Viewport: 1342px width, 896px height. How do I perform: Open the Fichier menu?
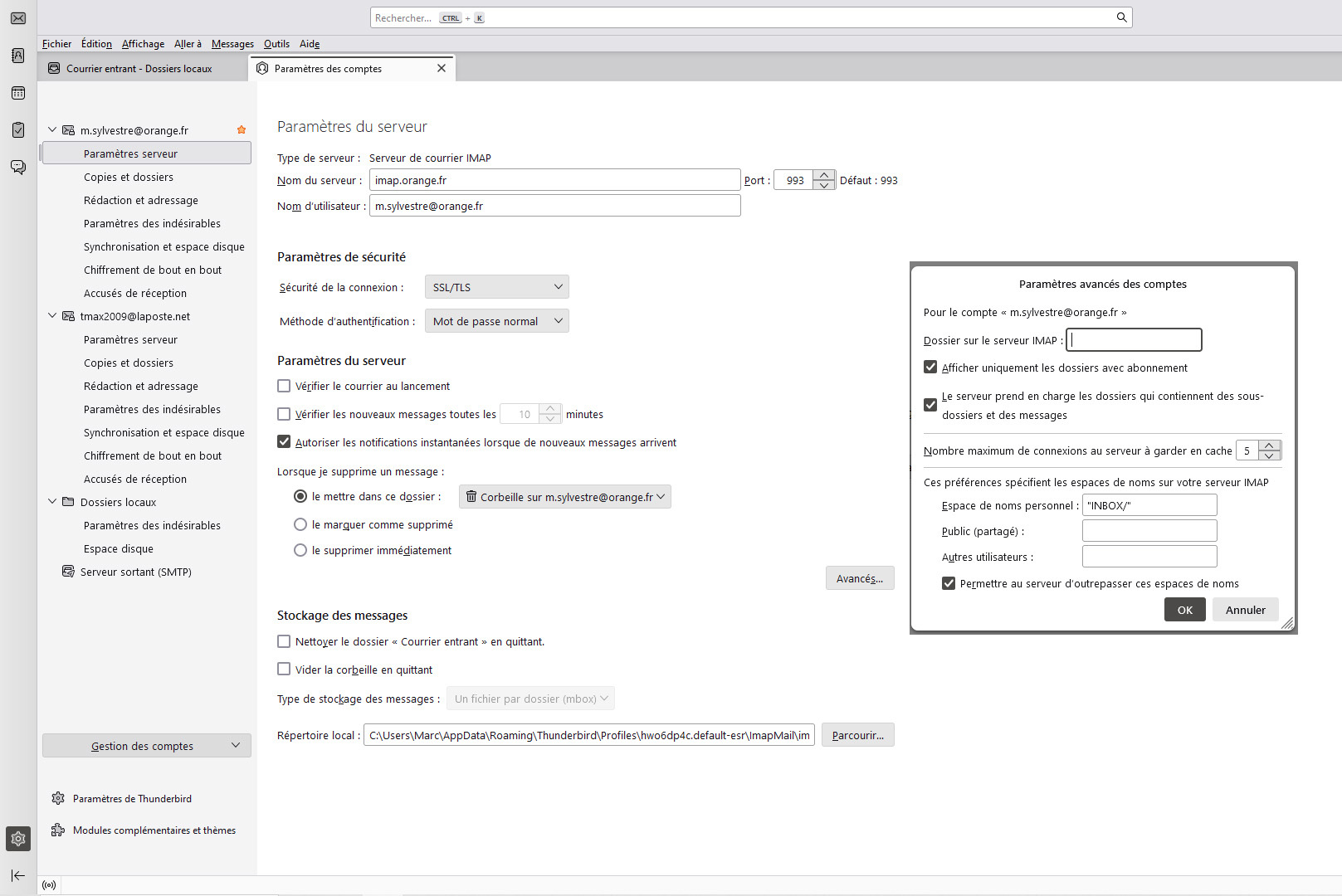pos(57,44)
